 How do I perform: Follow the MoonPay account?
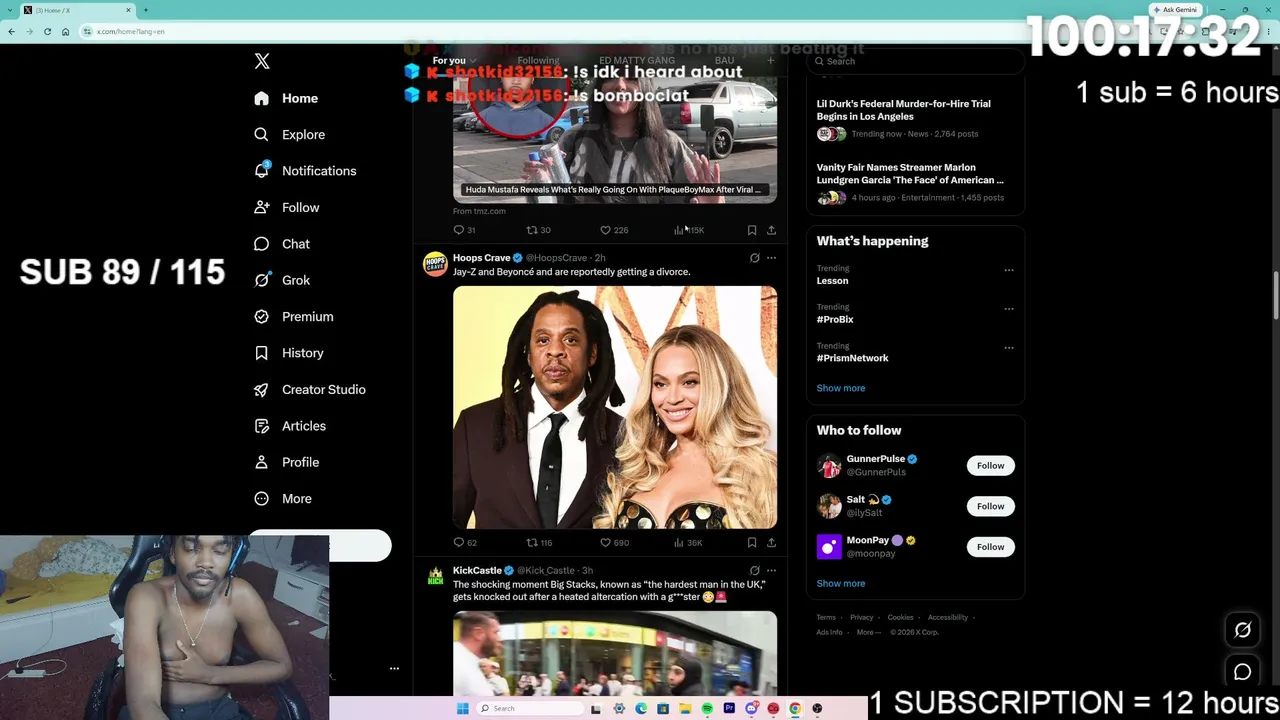click(x=990, y=547)
